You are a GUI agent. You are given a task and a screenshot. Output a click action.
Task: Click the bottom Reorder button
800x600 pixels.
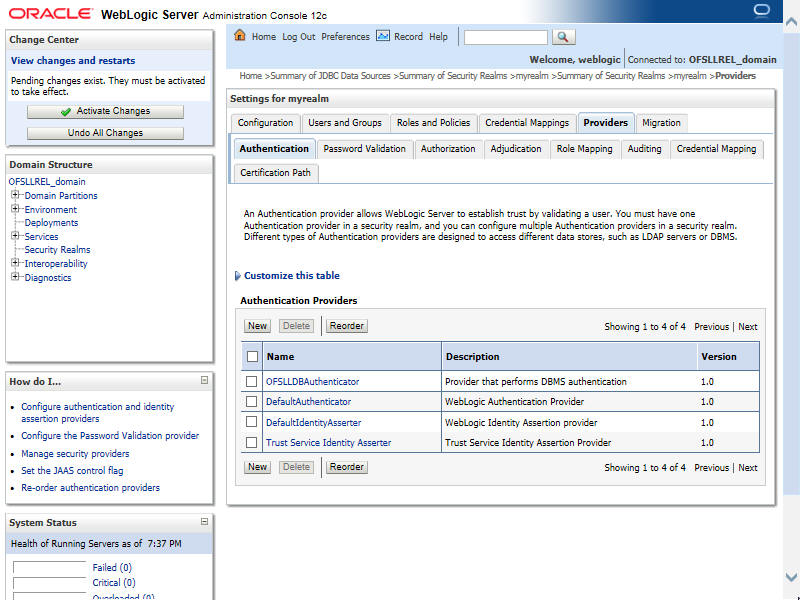pyautogui.click(x=346, y=467)
